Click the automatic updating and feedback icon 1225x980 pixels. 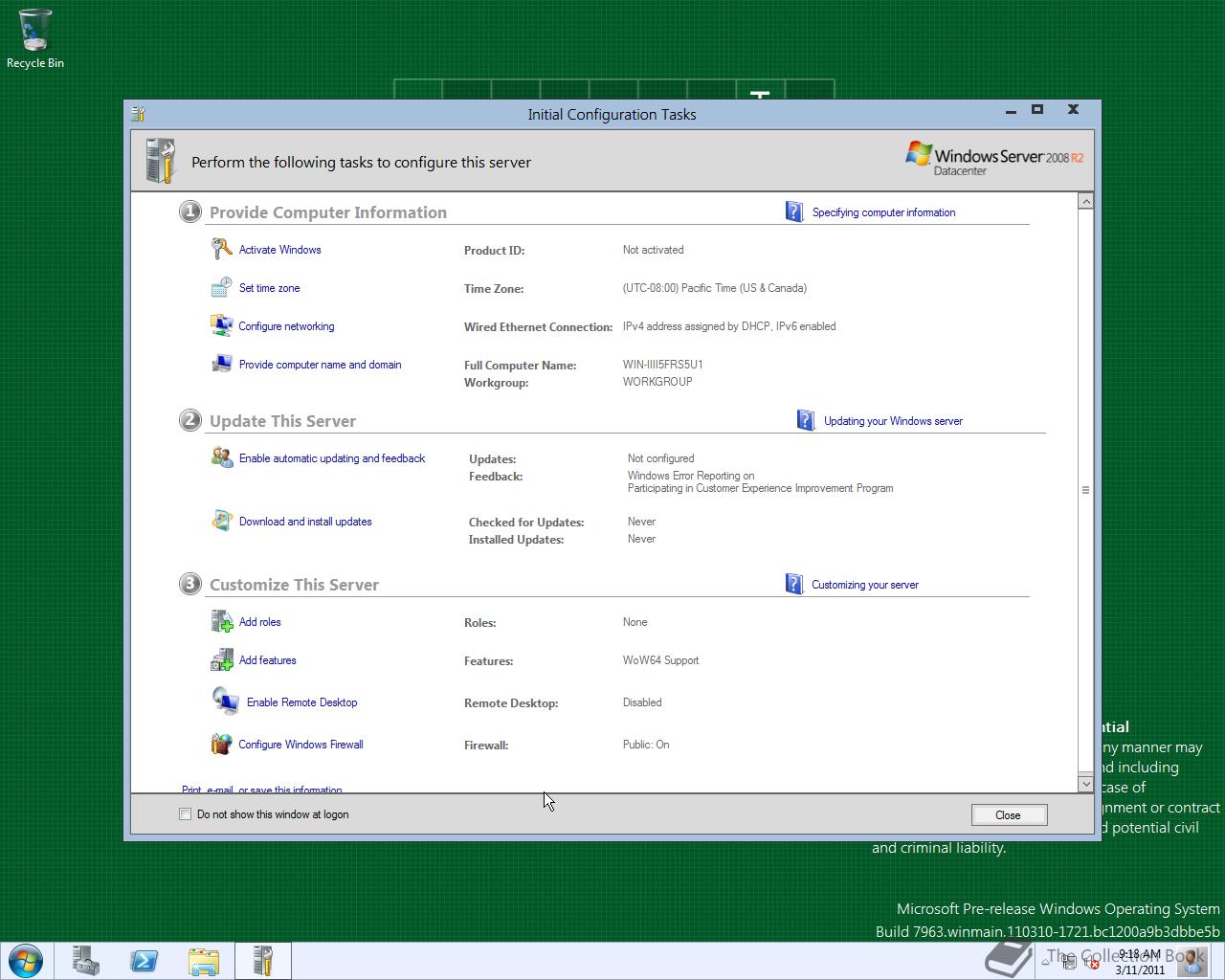pyautogui.click(x=222, y=457)
